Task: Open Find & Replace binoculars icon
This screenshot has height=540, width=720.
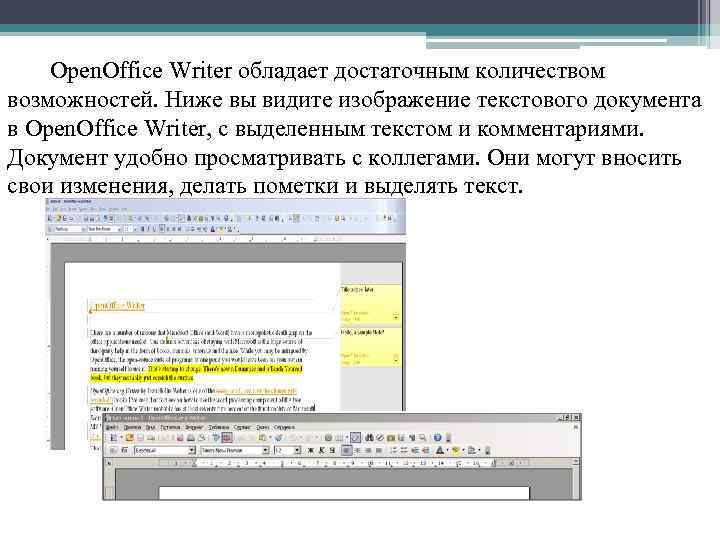Action: 369,438
